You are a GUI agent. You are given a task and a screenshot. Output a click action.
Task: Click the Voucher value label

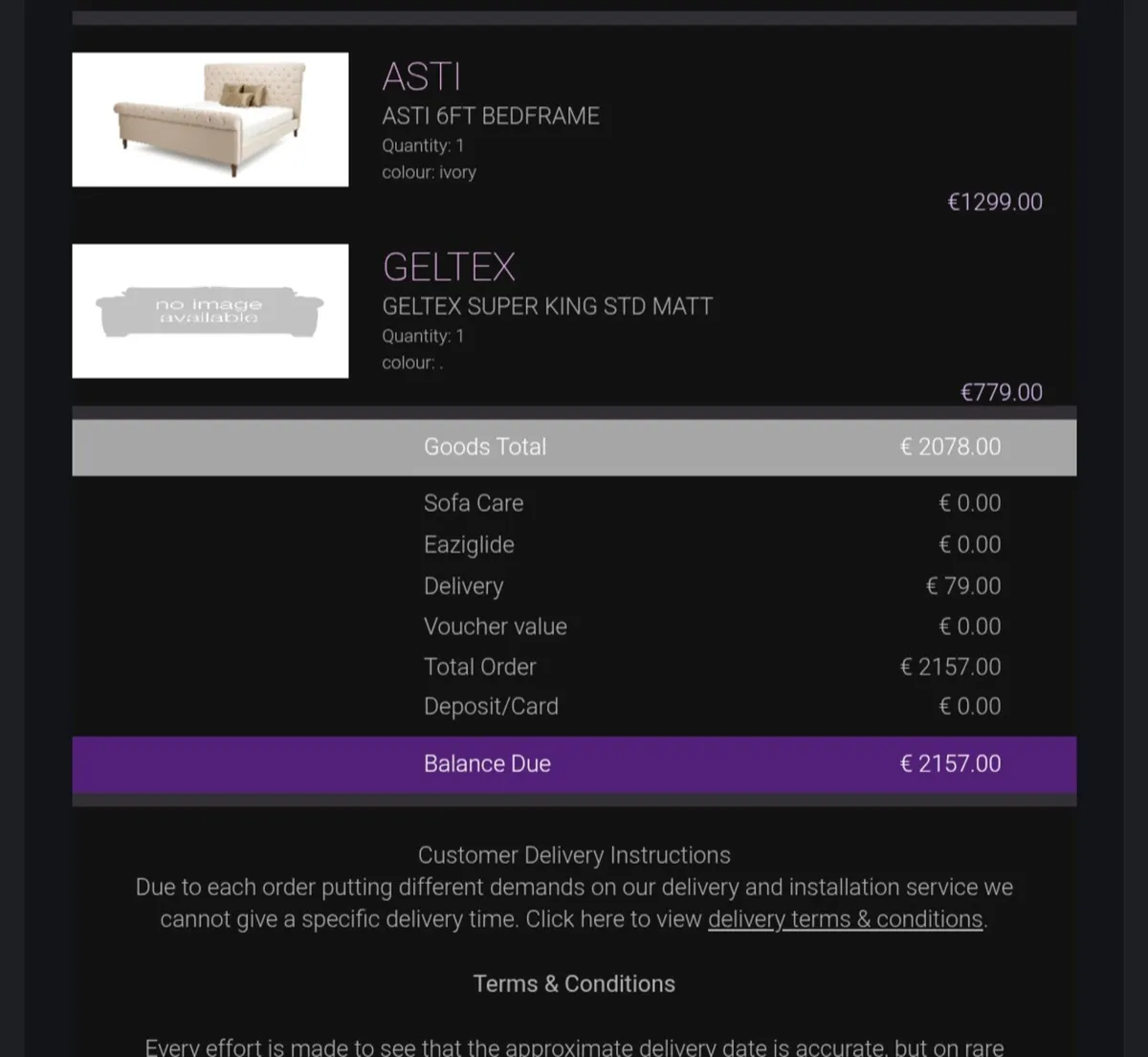click(x=495, y=627)
